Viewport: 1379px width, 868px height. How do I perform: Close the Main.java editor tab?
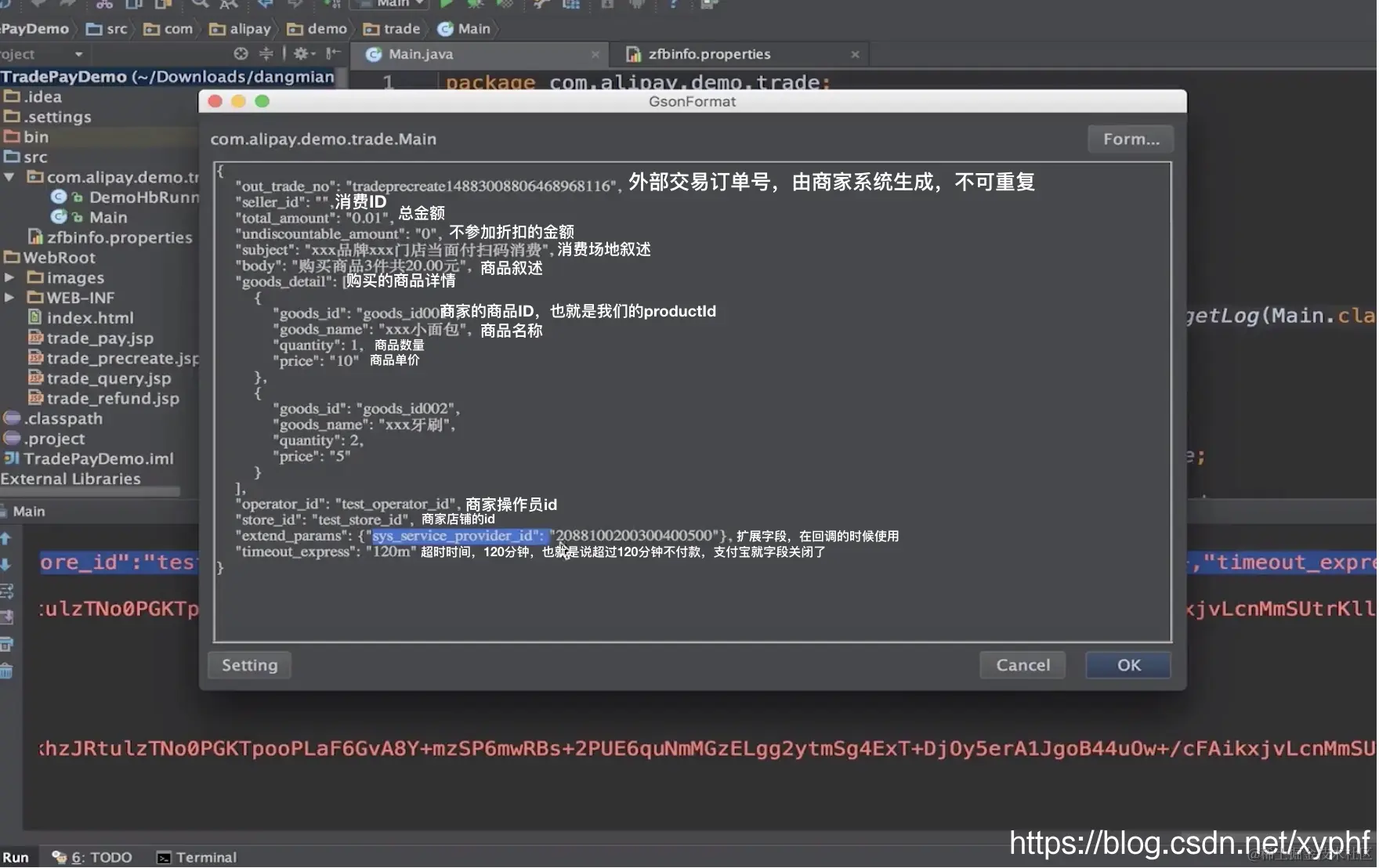coord(595,54)
